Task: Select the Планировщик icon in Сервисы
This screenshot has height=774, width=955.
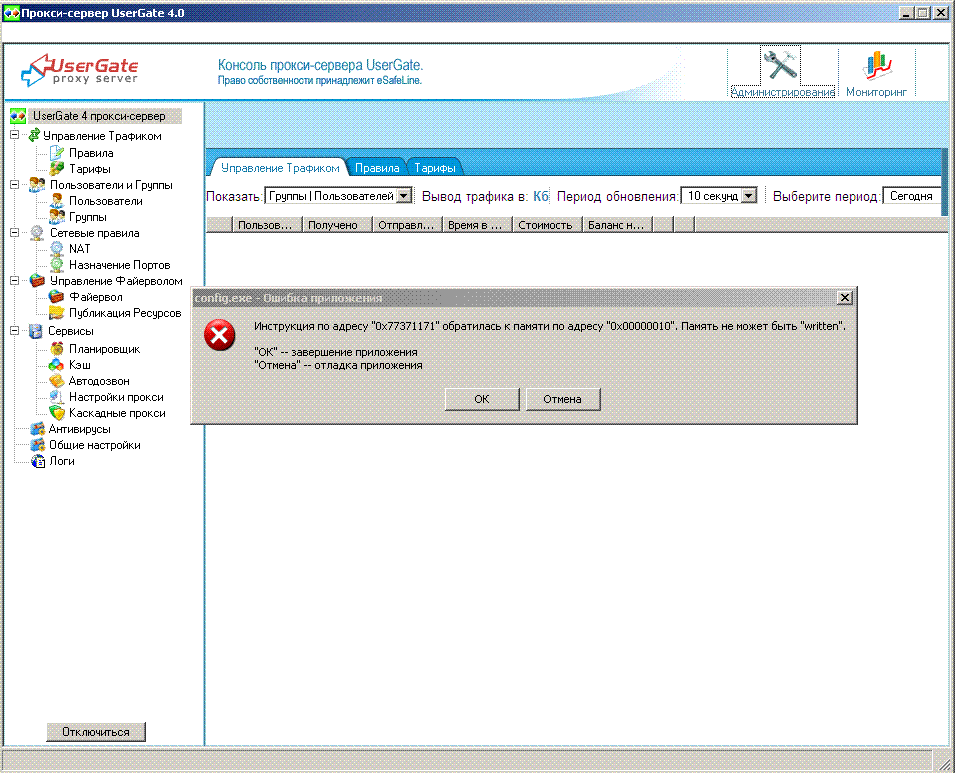Action: pyautogui.click(x=57, y=349)
